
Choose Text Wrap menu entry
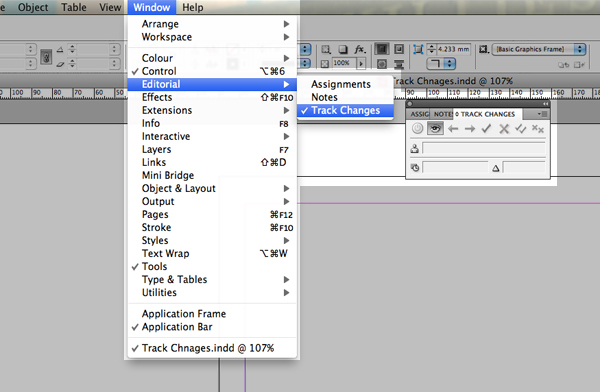[x=212, y=253]
